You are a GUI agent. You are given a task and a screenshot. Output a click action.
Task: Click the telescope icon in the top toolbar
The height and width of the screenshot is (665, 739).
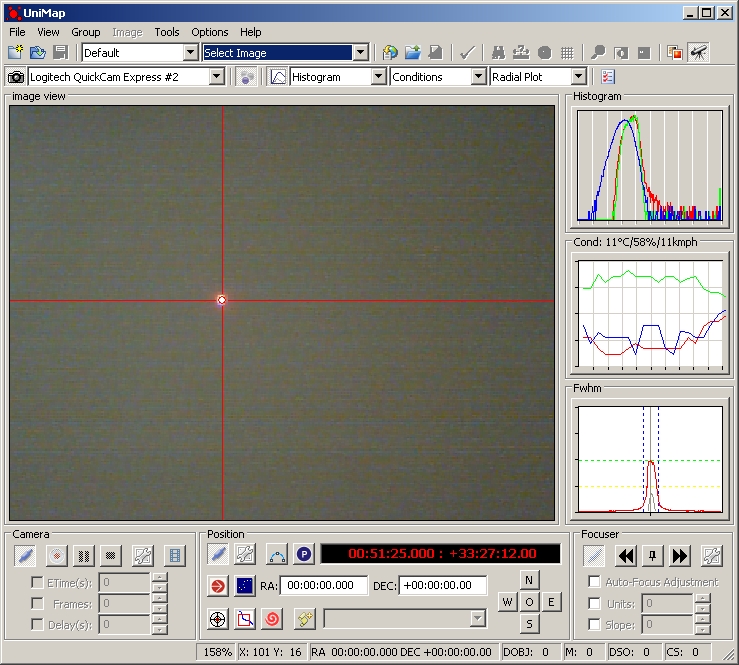(x=699, y=53)
